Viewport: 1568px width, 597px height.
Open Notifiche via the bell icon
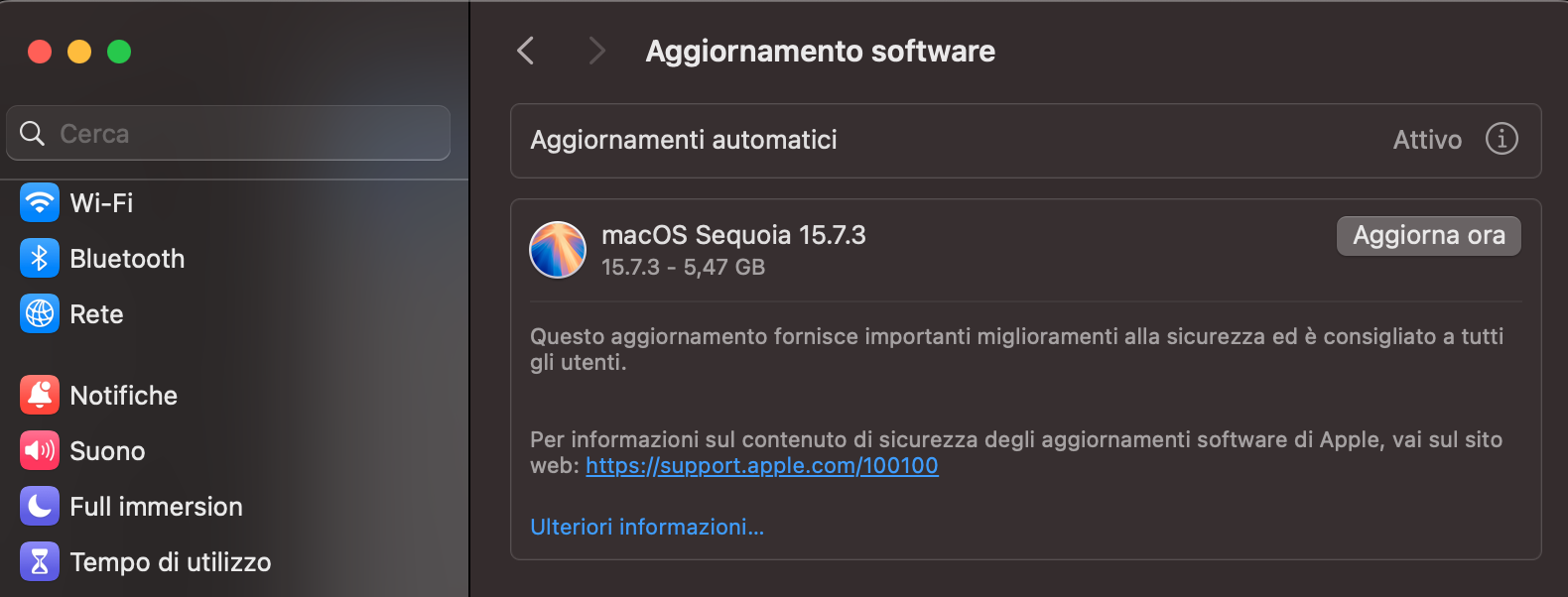tap(38, 395)
